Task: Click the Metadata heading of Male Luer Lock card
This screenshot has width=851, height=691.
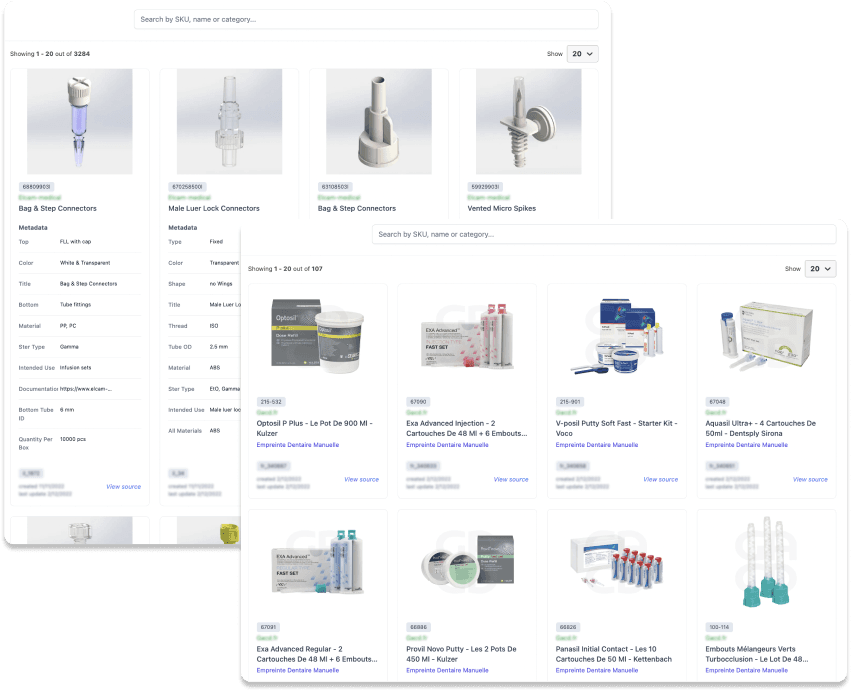Action: click(x=182, y=228)
